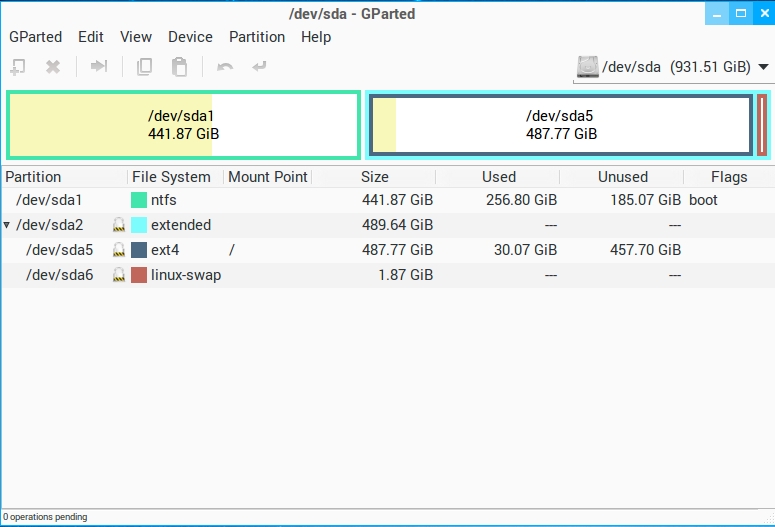Click the ntfs color swatch for /dev/sda1
The height and width of the screenshot is (527, 775).
pyautogui.click(x=139, y=200)
